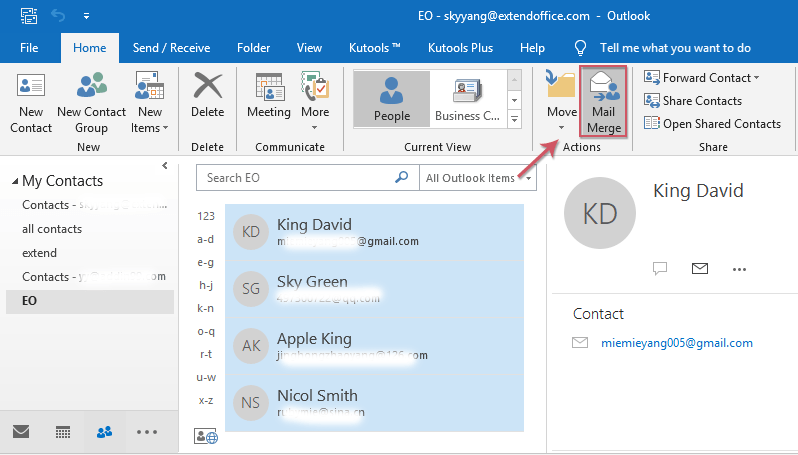798x455 pixels.
Task: Open the View tab
Action: 309,48
